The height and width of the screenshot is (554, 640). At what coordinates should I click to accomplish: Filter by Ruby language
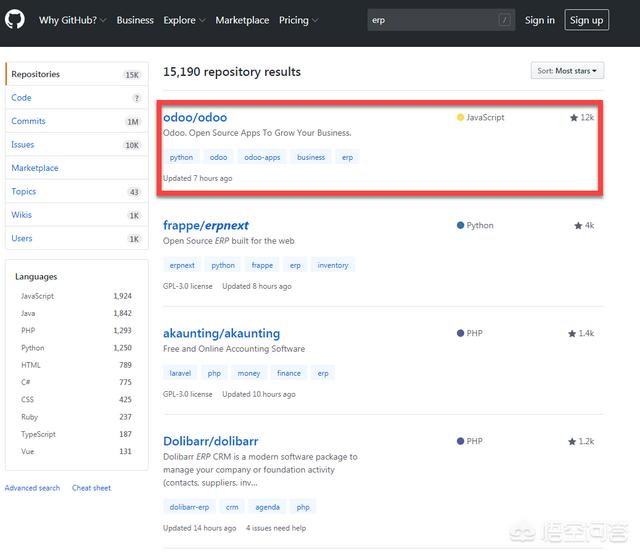click(x=76, y=417)
